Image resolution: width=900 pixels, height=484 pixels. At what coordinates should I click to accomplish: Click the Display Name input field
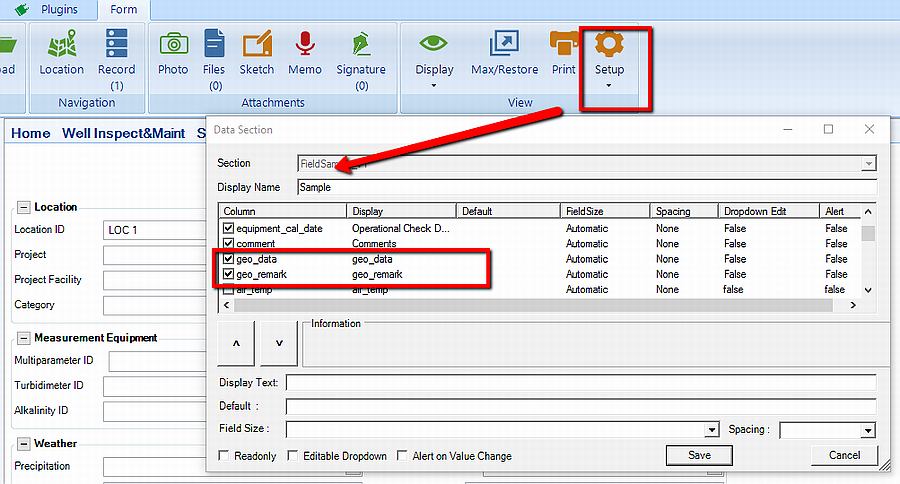[586, 187]
